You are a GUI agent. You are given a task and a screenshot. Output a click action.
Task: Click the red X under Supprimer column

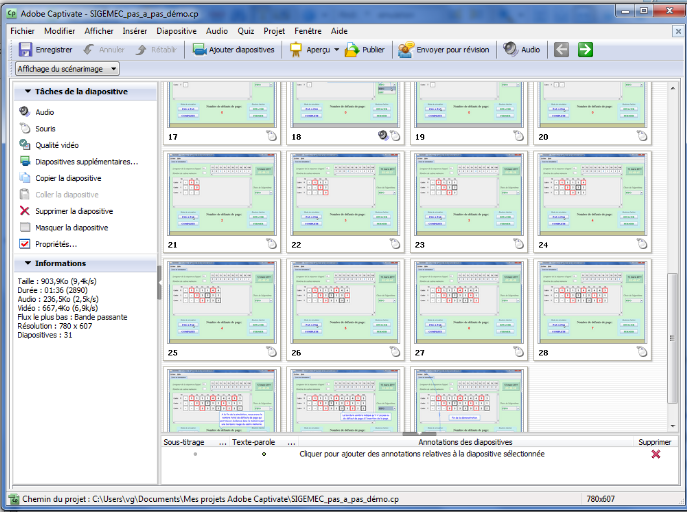click(x=656, y=454)
